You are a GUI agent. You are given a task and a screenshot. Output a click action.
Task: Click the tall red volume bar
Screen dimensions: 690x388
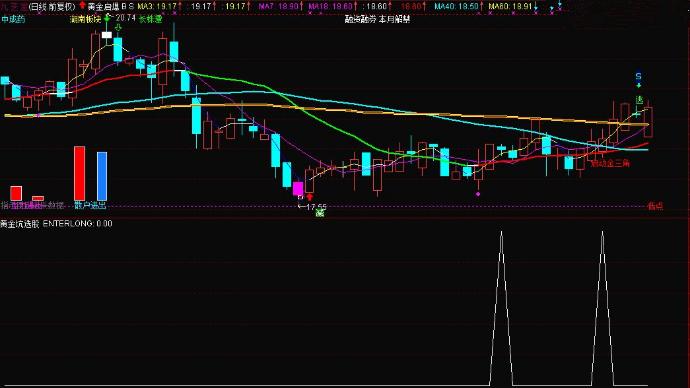[80, 173]
